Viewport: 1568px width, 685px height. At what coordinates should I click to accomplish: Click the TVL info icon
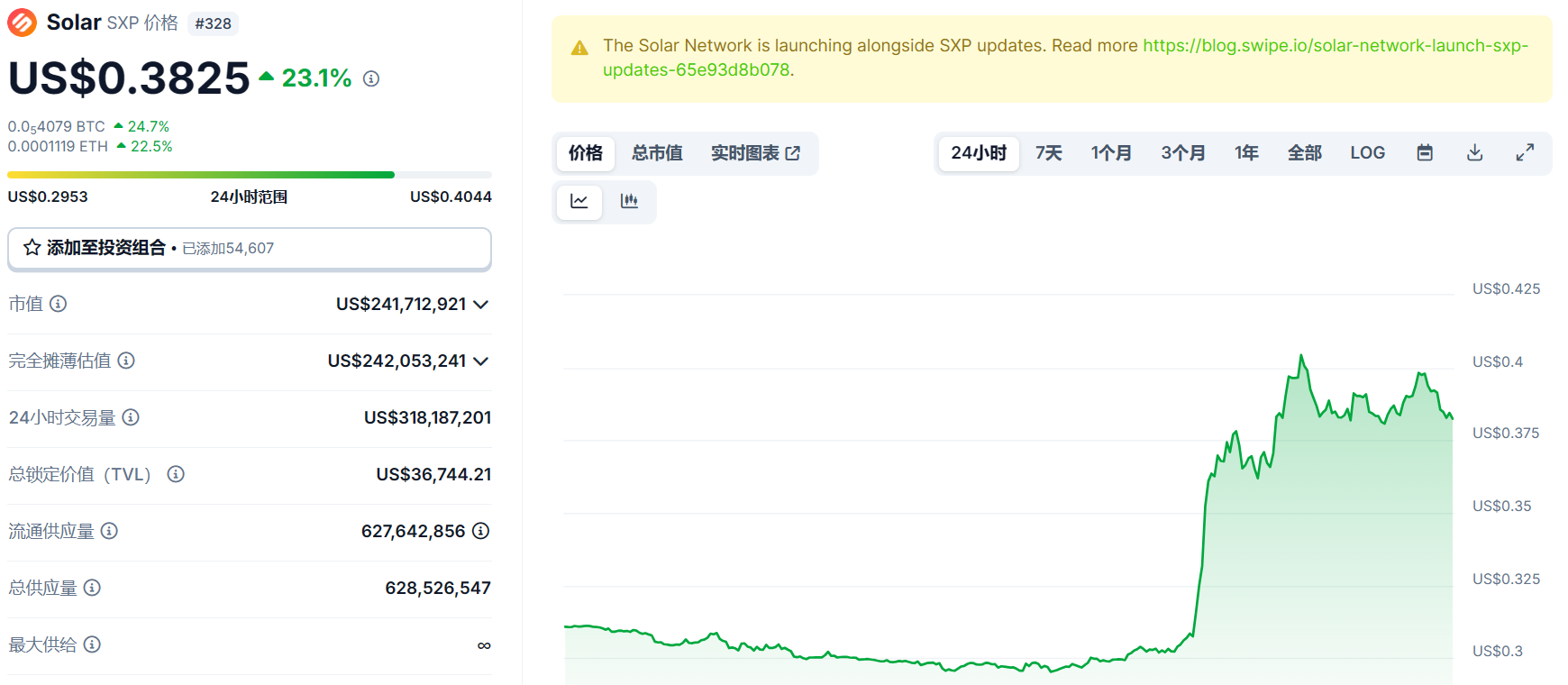click(x=176, y=474)
